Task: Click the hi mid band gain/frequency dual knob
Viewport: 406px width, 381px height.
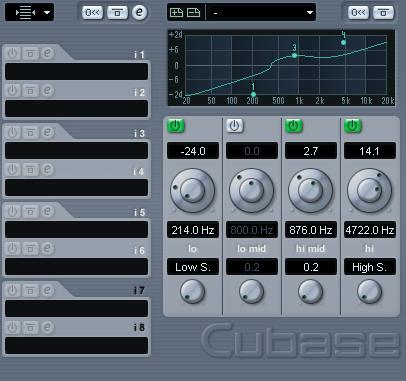Action: 310,190
